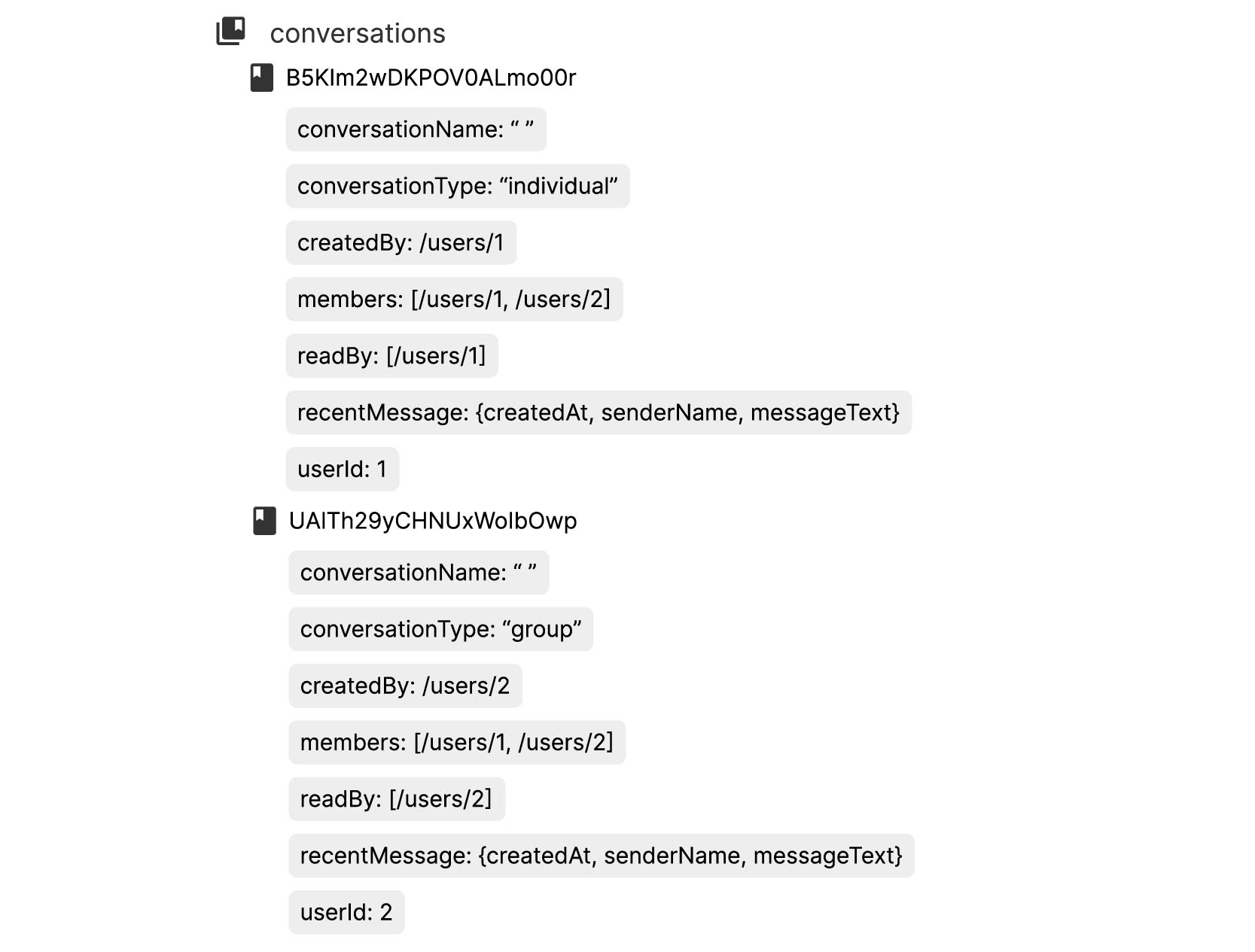Select the first document's conversationName field
Image resolution: width=1255 pixels, height=952 pixels.
point(416,129)
